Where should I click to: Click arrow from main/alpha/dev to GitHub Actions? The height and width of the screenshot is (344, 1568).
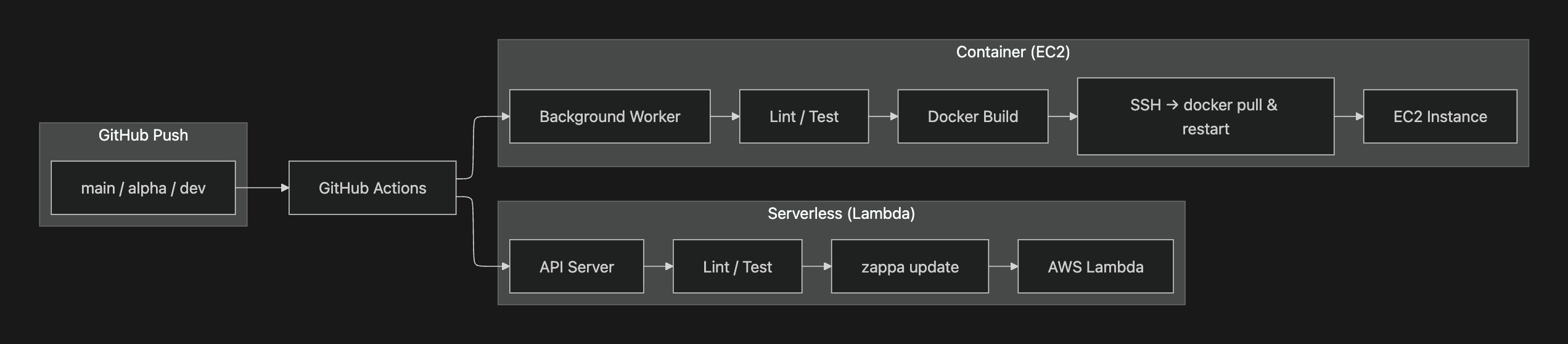261,188
